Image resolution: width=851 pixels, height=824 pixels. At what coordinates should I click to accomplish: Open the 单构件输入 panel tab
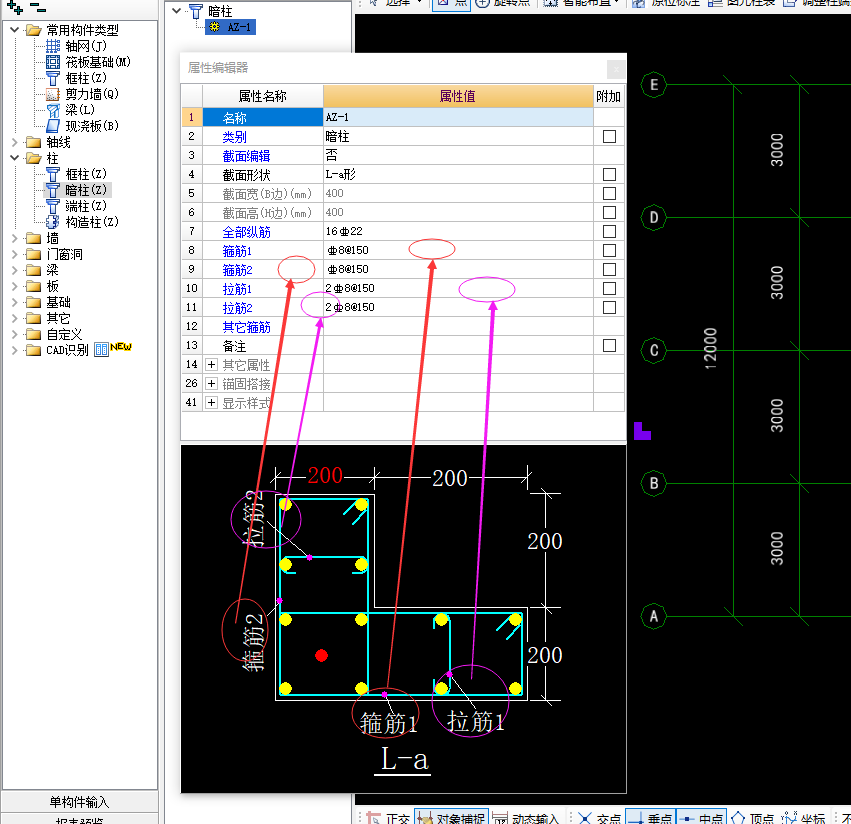(x=79, y=801)
